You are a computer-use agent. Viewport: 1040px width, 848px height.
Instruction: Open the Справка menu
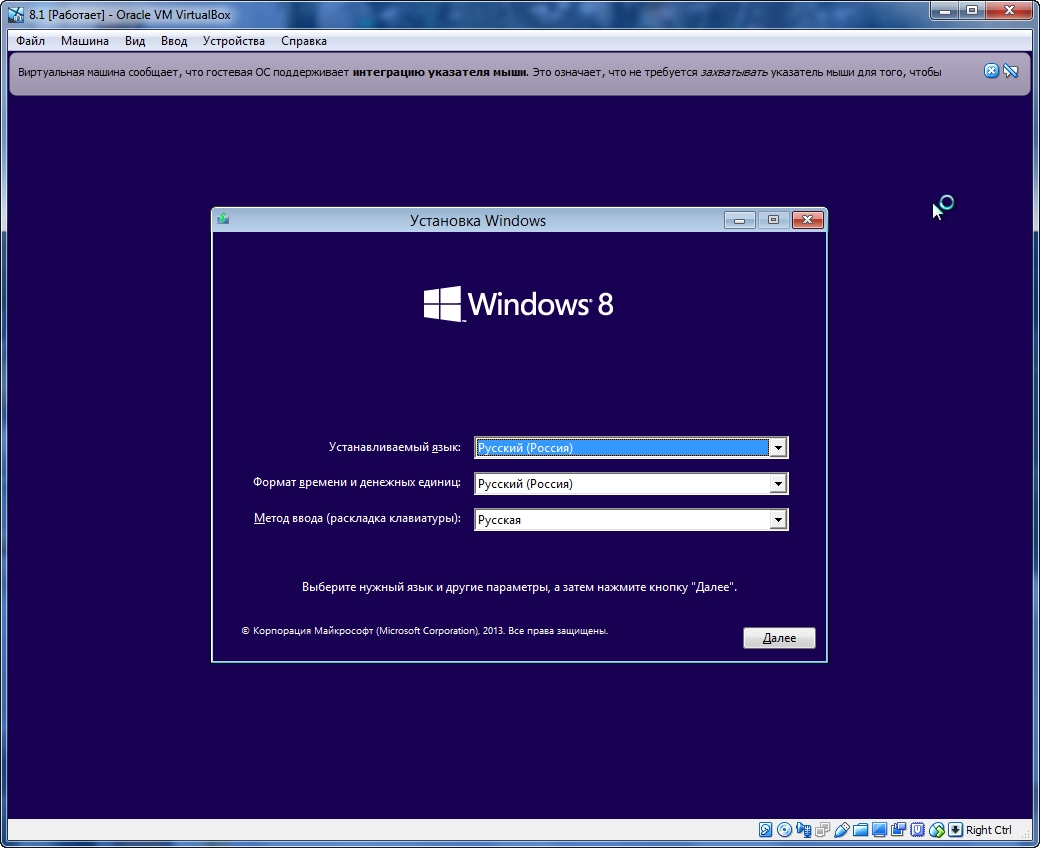pyautogui.click(x=304, y=40)
